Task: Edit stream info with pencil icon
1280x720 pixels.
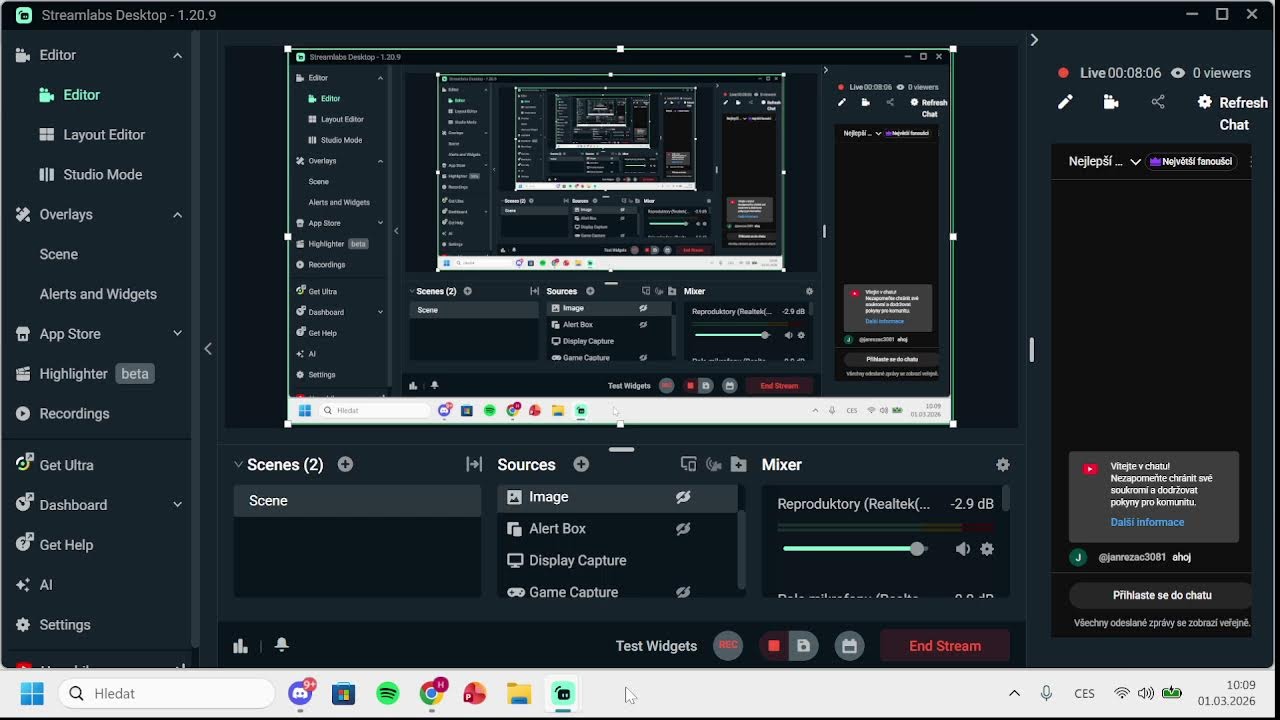Action: pos(1065,102)
